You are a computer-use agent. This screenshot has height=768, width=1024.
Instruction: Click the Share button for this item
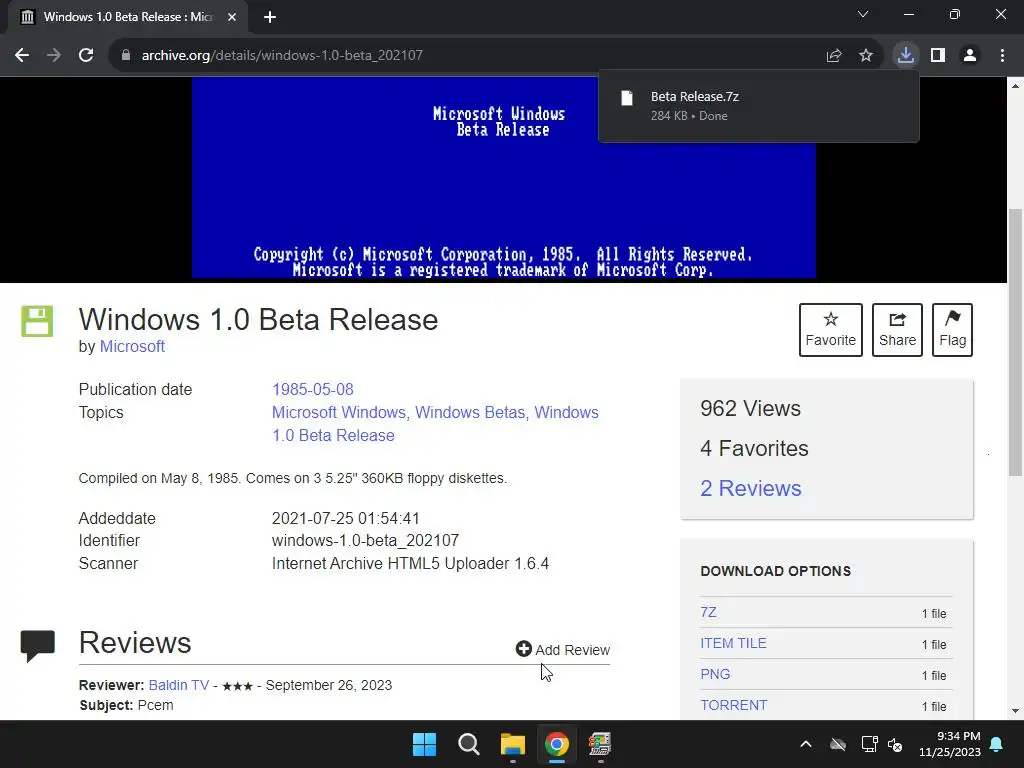[x=897, y=330]
